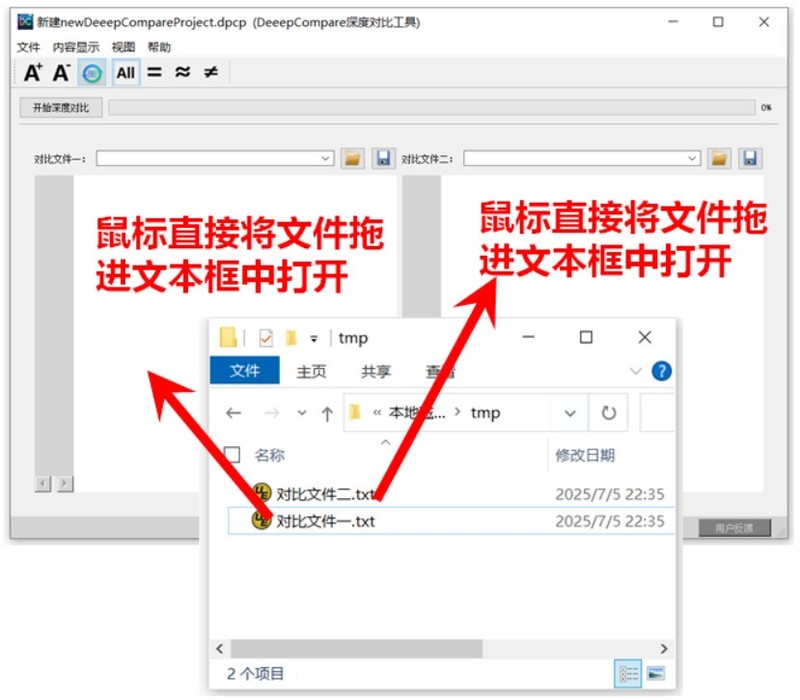
Task: Click date cell of 对比文件二.txt
Action: point(610,494)
